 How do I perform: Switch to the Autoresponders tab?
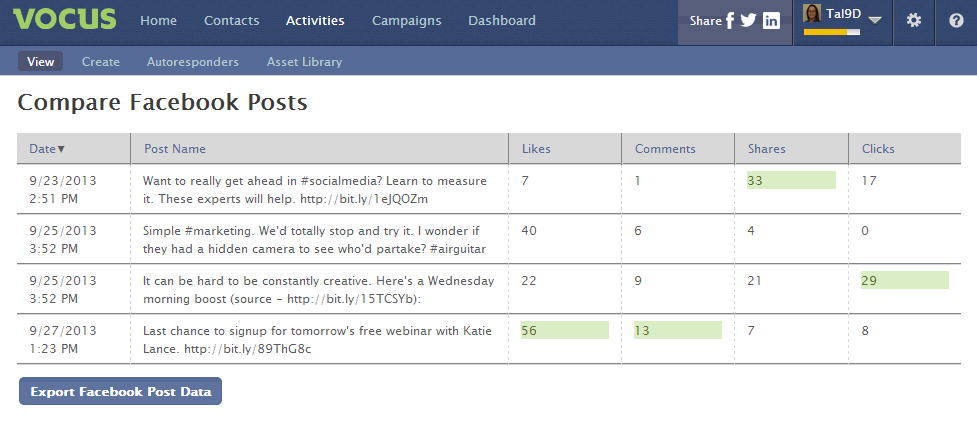tap(193, 62)
